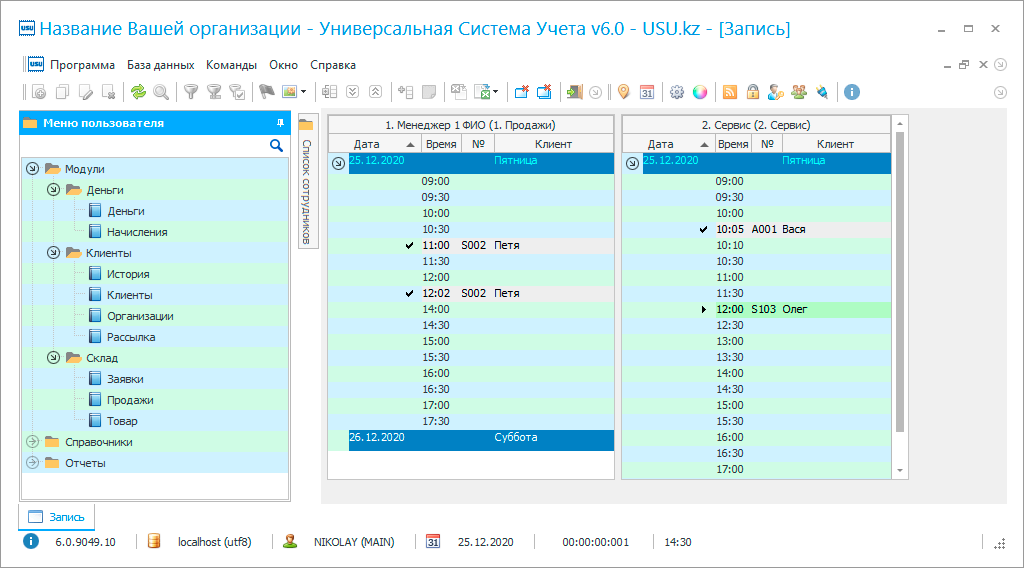
Task: Click the Edit record pencil icon
Action: [x=86, y=92]
